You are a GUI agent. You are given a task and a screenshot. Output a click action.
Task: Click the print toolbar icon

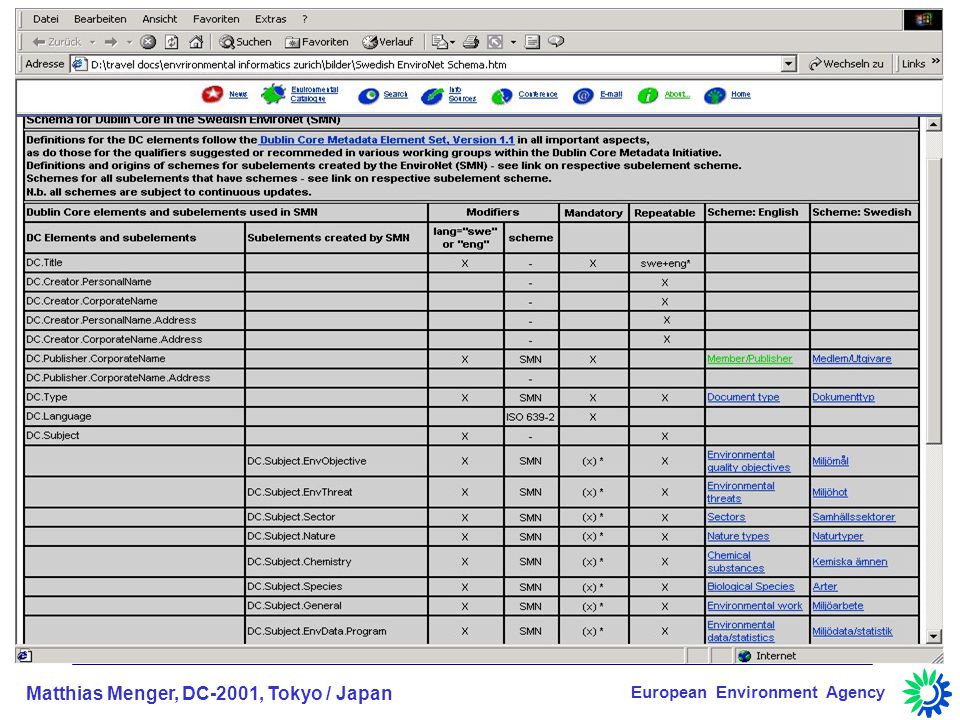[471, 42]
